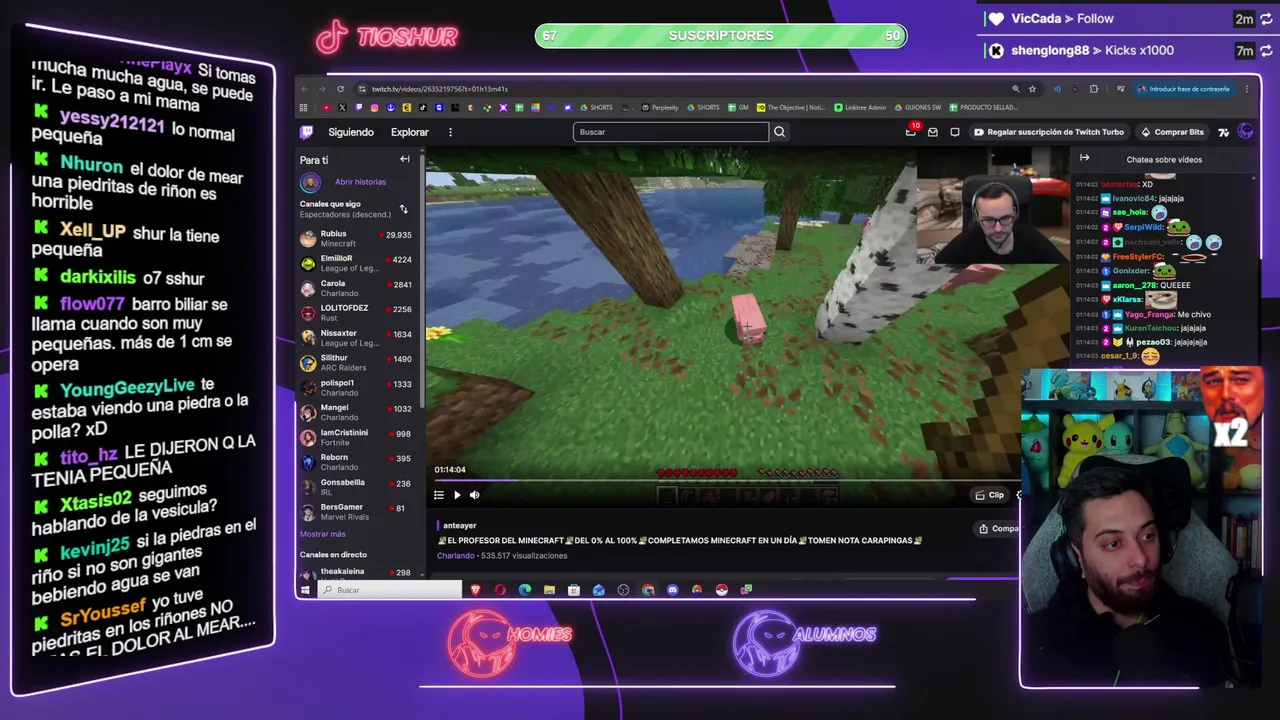Open the whispers speech bubble icon
1280x720 pixels.
point(955,132)
